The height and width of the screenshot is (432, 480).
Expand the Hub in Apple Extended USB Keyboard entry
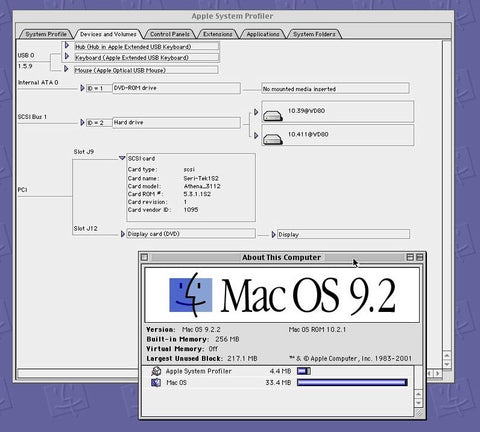coord(67,45)
